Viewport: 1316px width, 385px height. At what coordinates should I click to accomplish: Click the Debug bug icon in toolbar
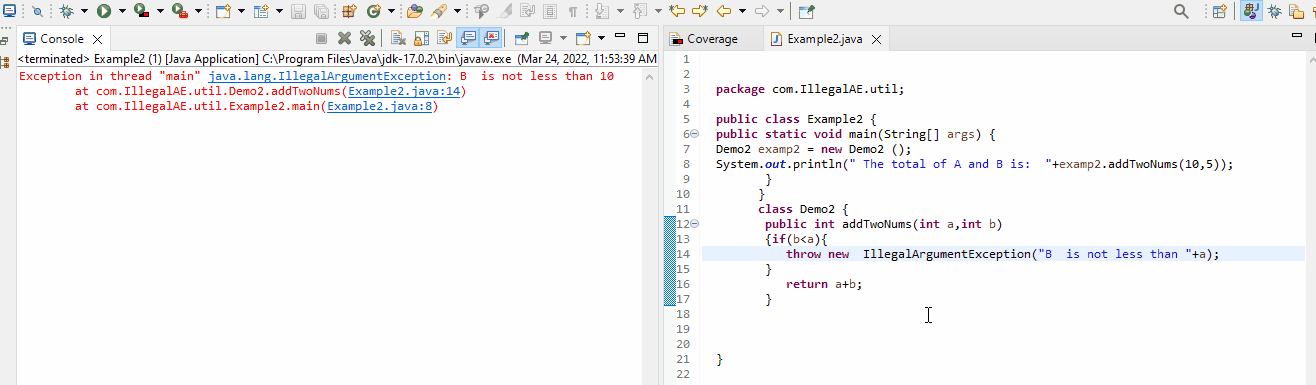(x=66, y=11)
